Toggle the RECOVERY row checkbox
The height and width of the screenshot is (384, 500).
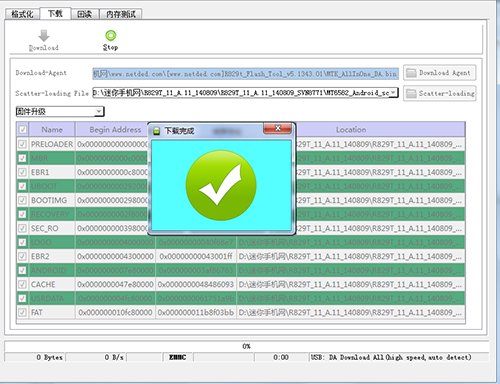[22, 214]
